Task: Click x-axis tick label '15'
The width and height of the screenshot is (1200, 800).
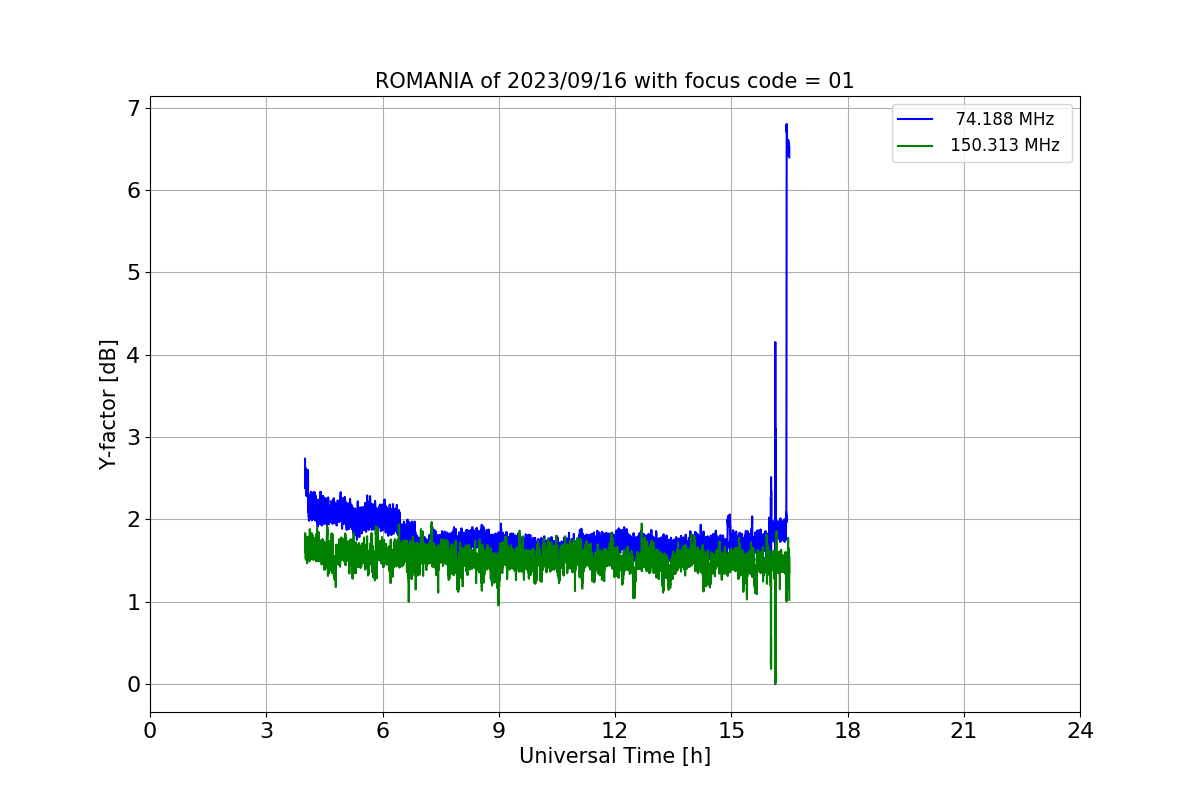Action: point(731,731)
